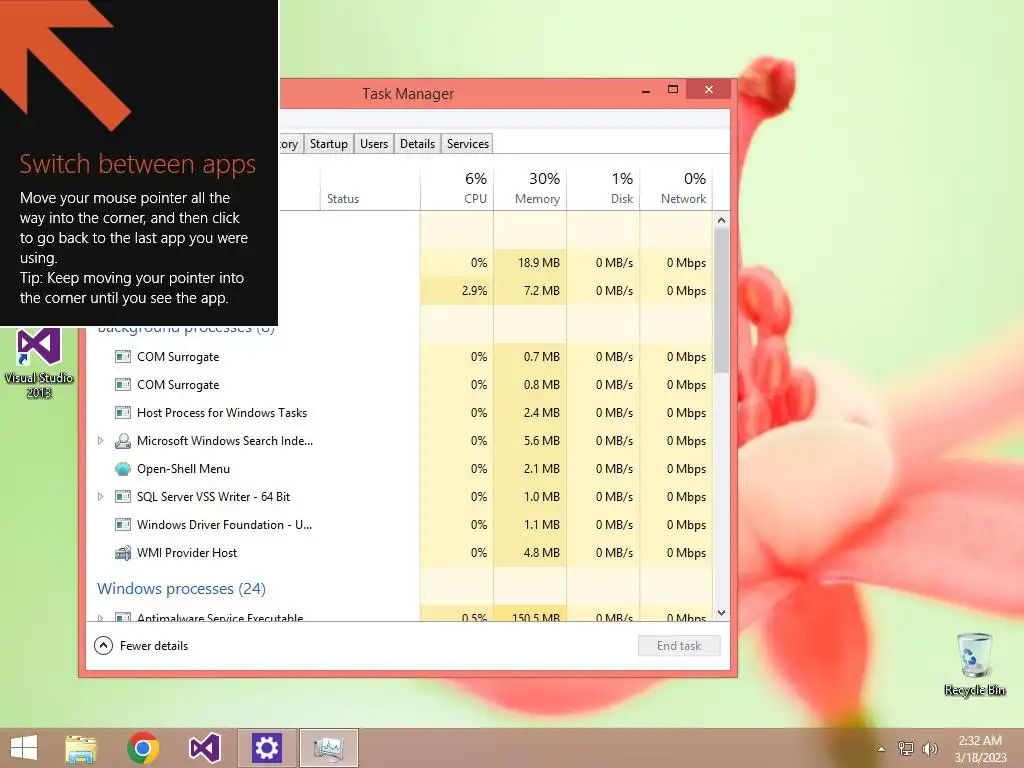Switch to PC settings gear taskbar app

click(266, 748)
